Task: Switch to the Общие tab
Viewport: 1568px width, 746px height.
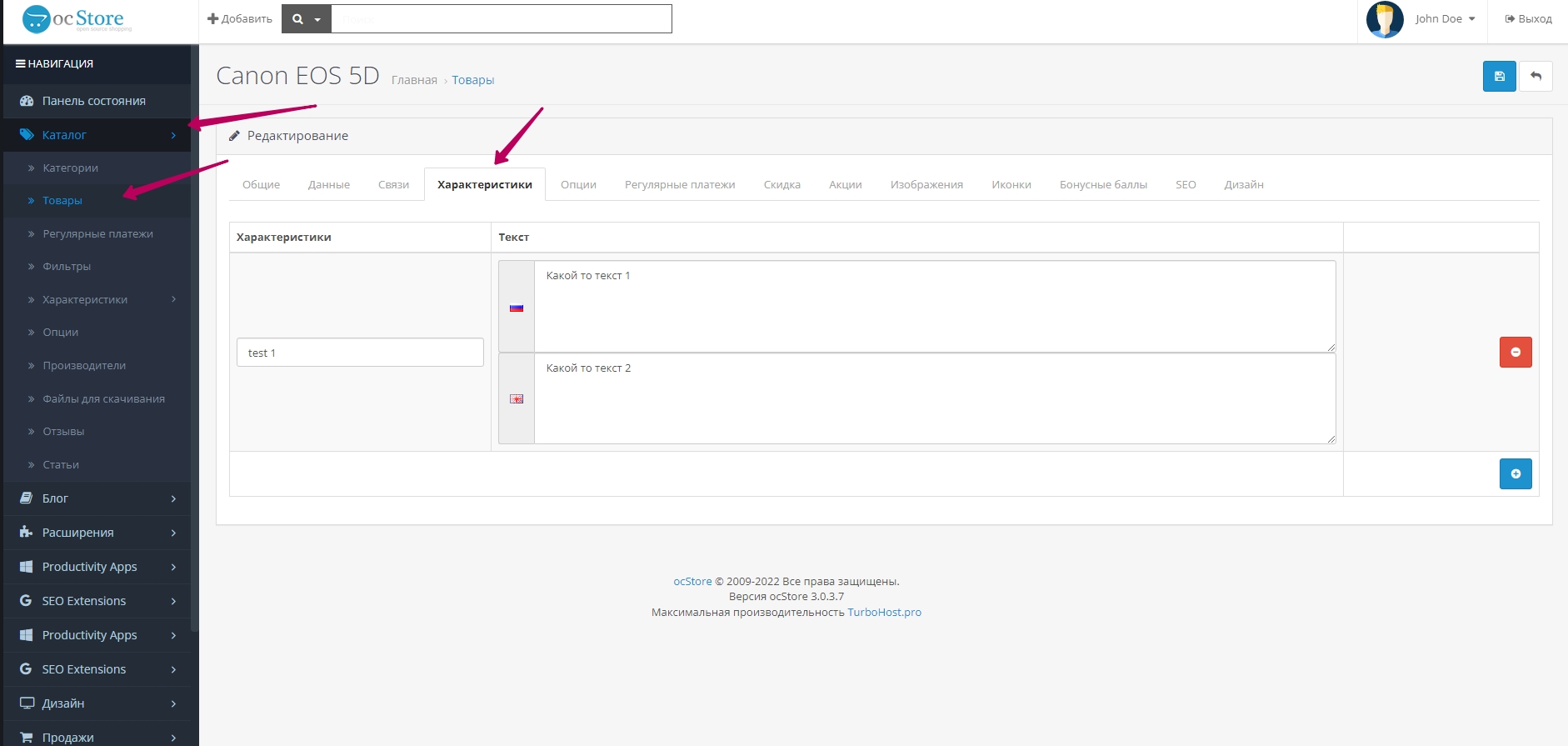Action: pos(261,185)
